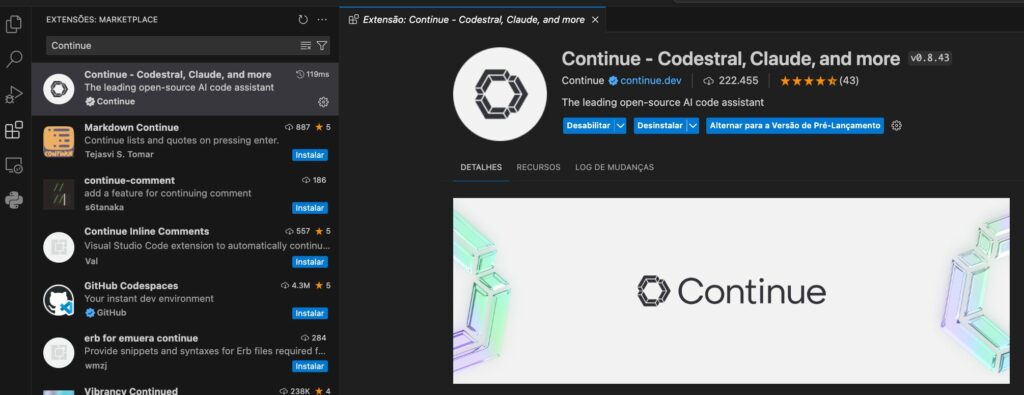Open the Search view in activity bar

[14, 59]
